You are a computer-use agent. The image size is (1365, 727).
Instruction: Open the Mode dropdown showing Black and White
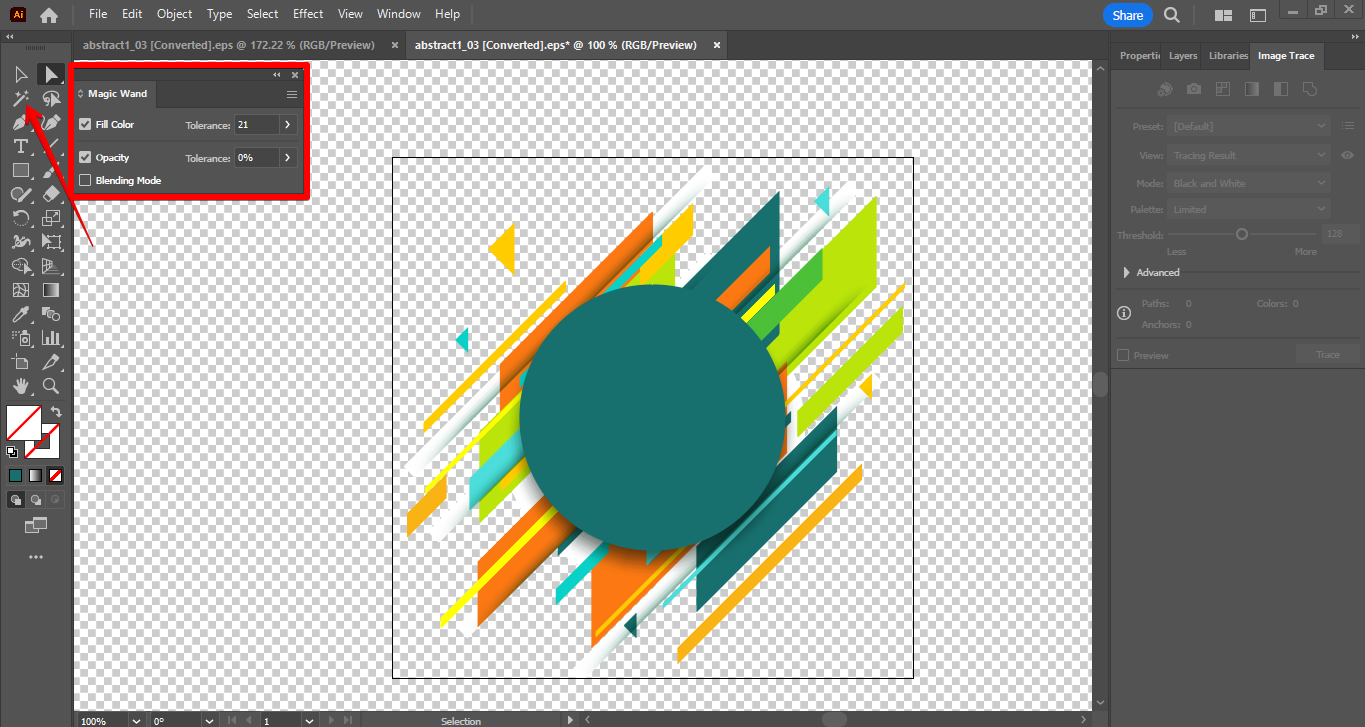pyautogui.click(x=1250, y=183)
